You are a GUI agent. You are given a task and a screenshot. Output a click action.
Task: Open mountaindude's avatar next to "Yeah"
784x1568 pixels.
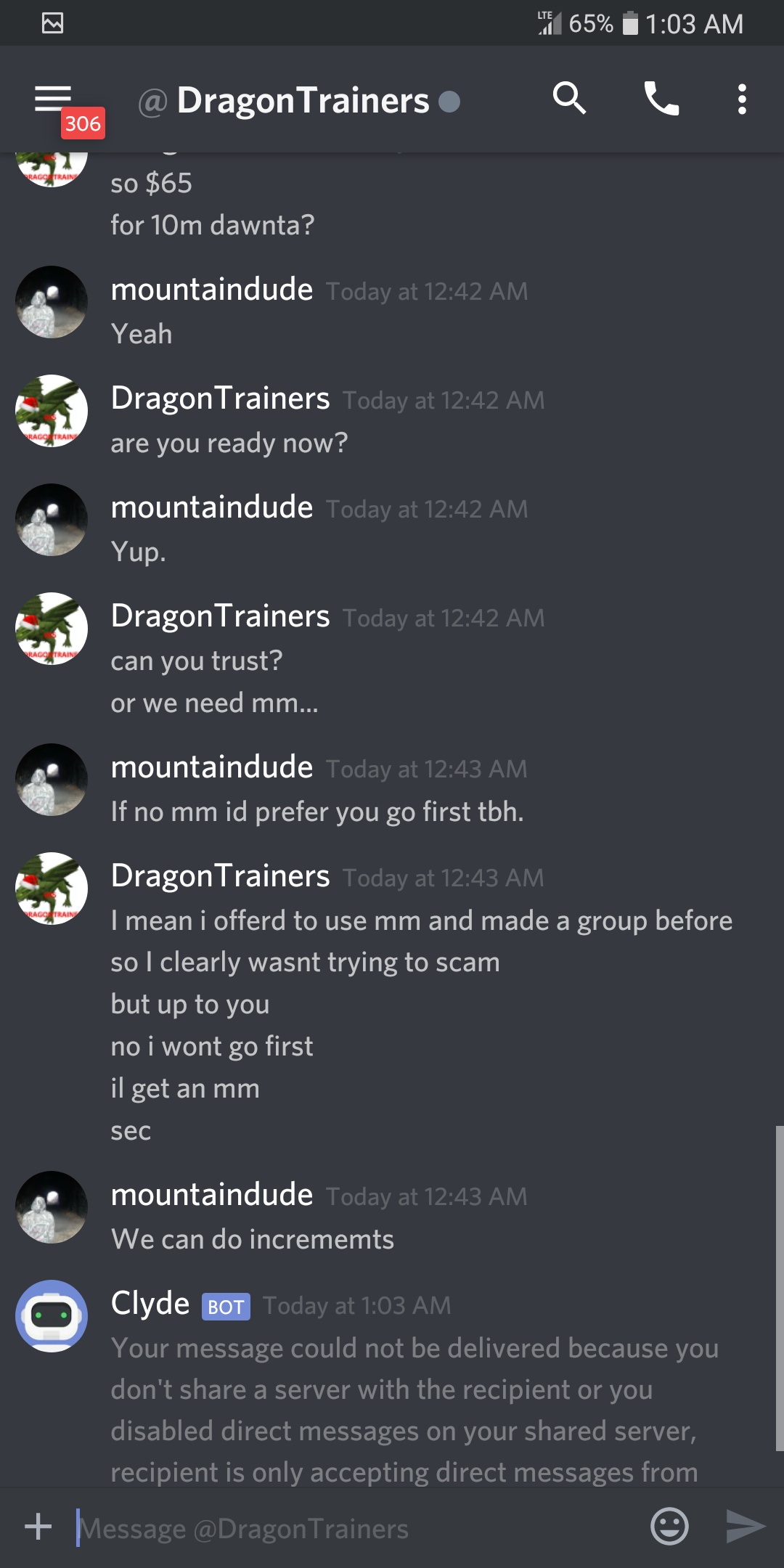click(52, 302)
